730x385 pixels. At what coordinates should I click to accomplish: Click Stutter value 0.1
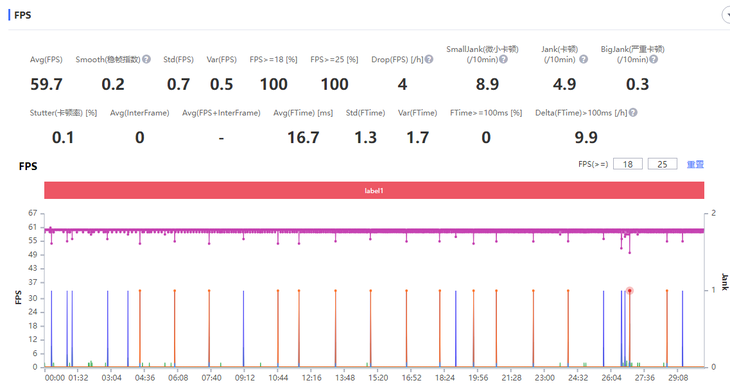click(x=63, y=137)
